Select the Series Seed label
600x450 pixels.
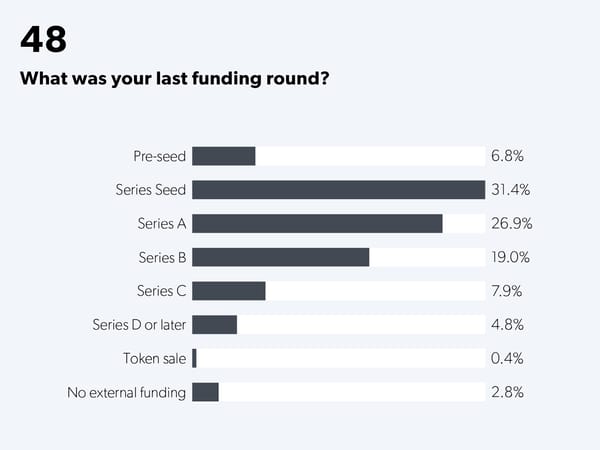pyautogui.click(x=151, y=190)
